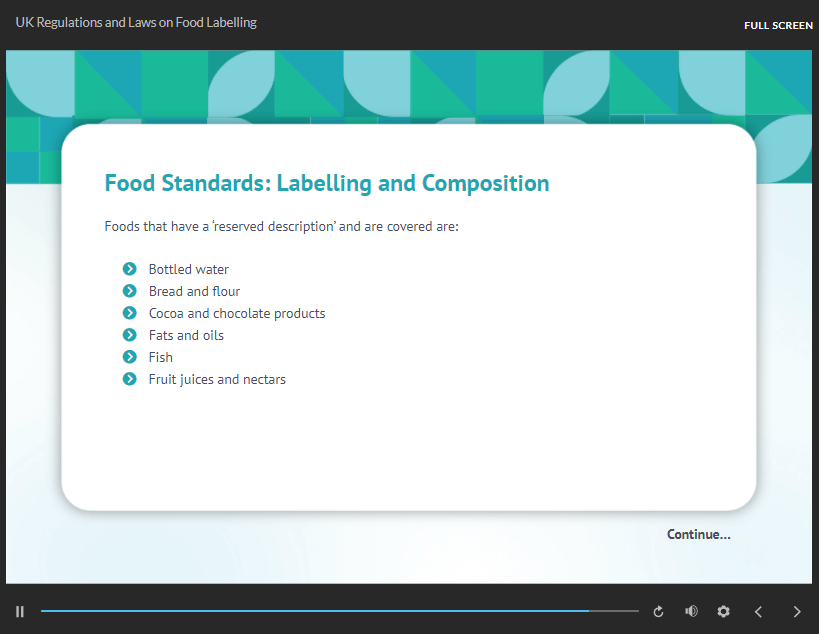The width and height of the screenshot is (819, 634).
Task: Replay the current slide
Action: pyautogui.click(x=658, y=611)
